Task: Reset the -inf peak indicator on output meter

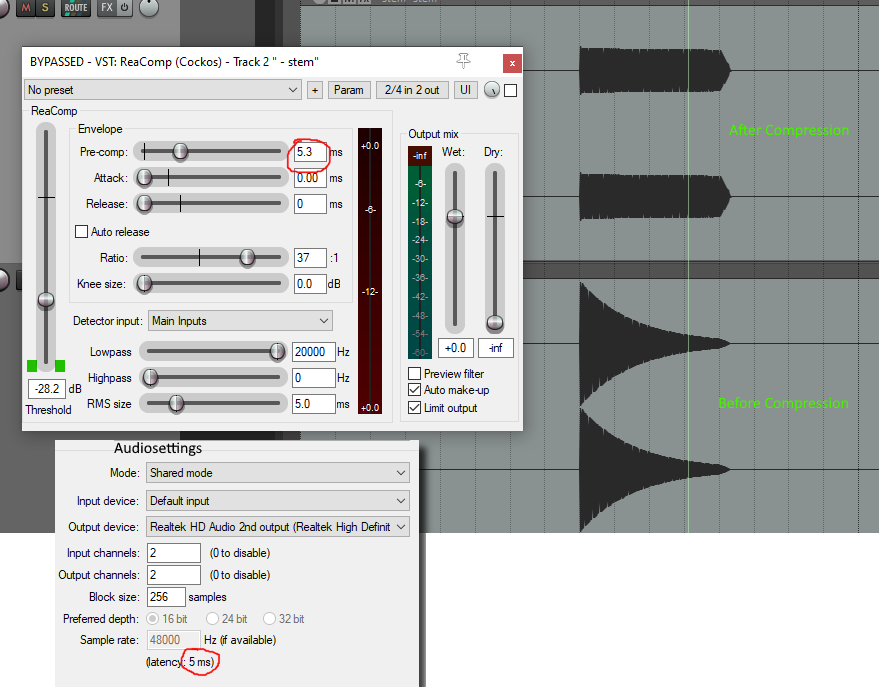Action: point(420,156)
